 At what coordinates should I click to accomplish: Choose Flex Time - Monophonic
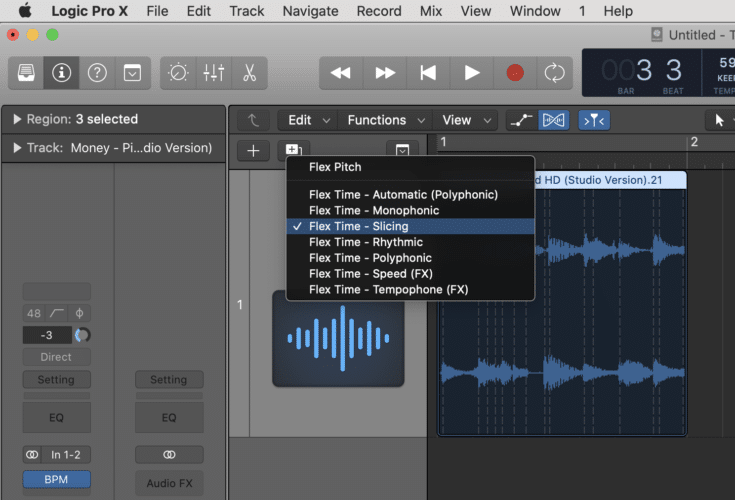point(410,210)
